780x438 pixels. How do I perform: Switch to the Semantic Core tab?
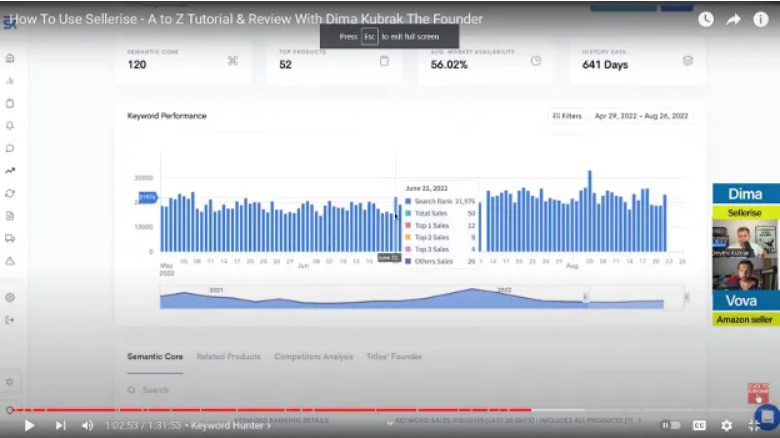click(155, 356)
